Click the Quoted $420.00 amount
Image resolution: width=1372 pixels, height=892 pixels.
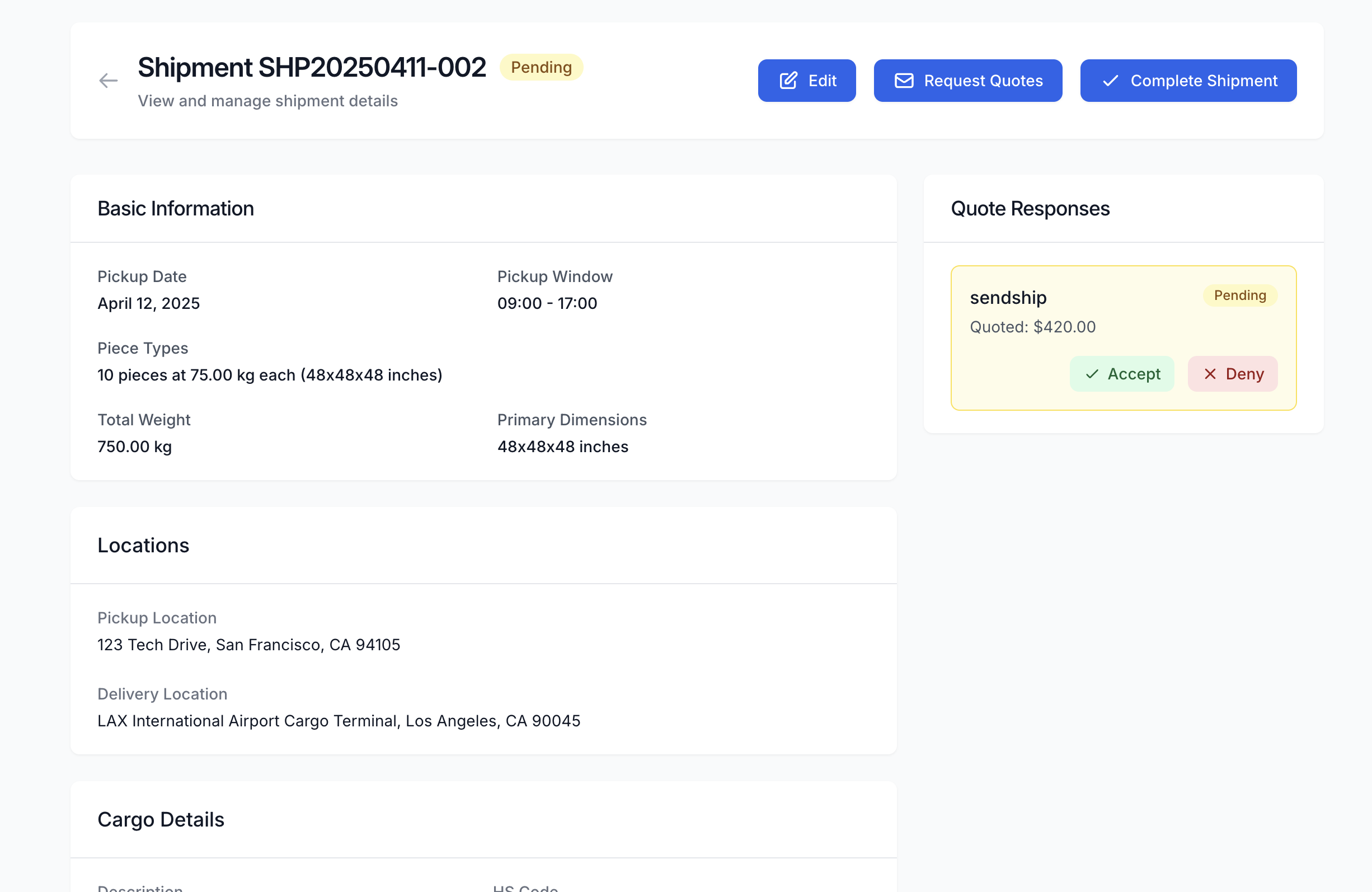1032,327
